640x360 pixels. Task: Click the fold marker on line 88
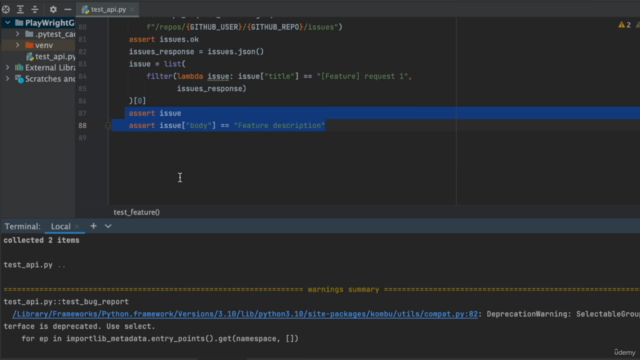[x=108, y=126]
